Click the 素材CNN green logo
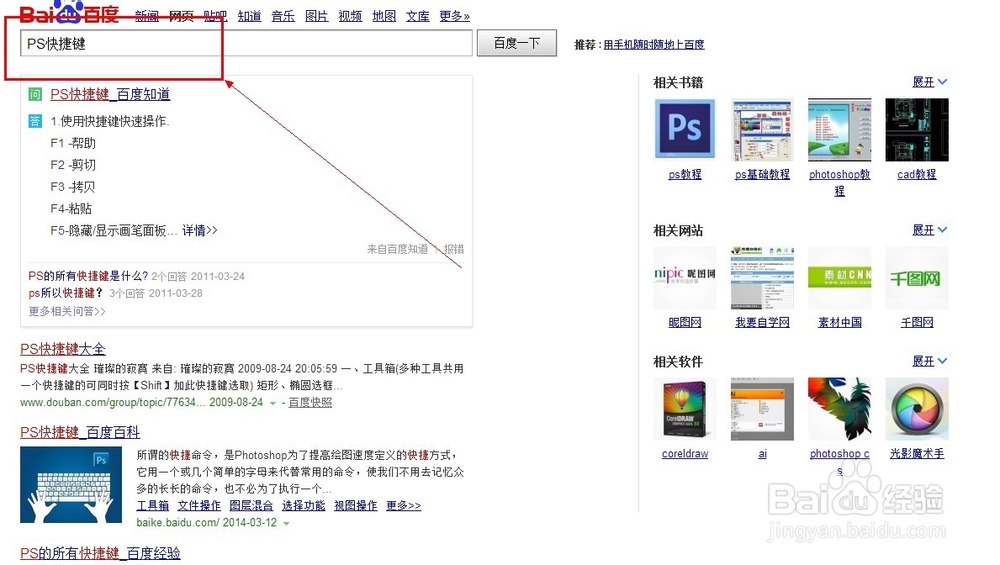 click(x=839, y=278)
